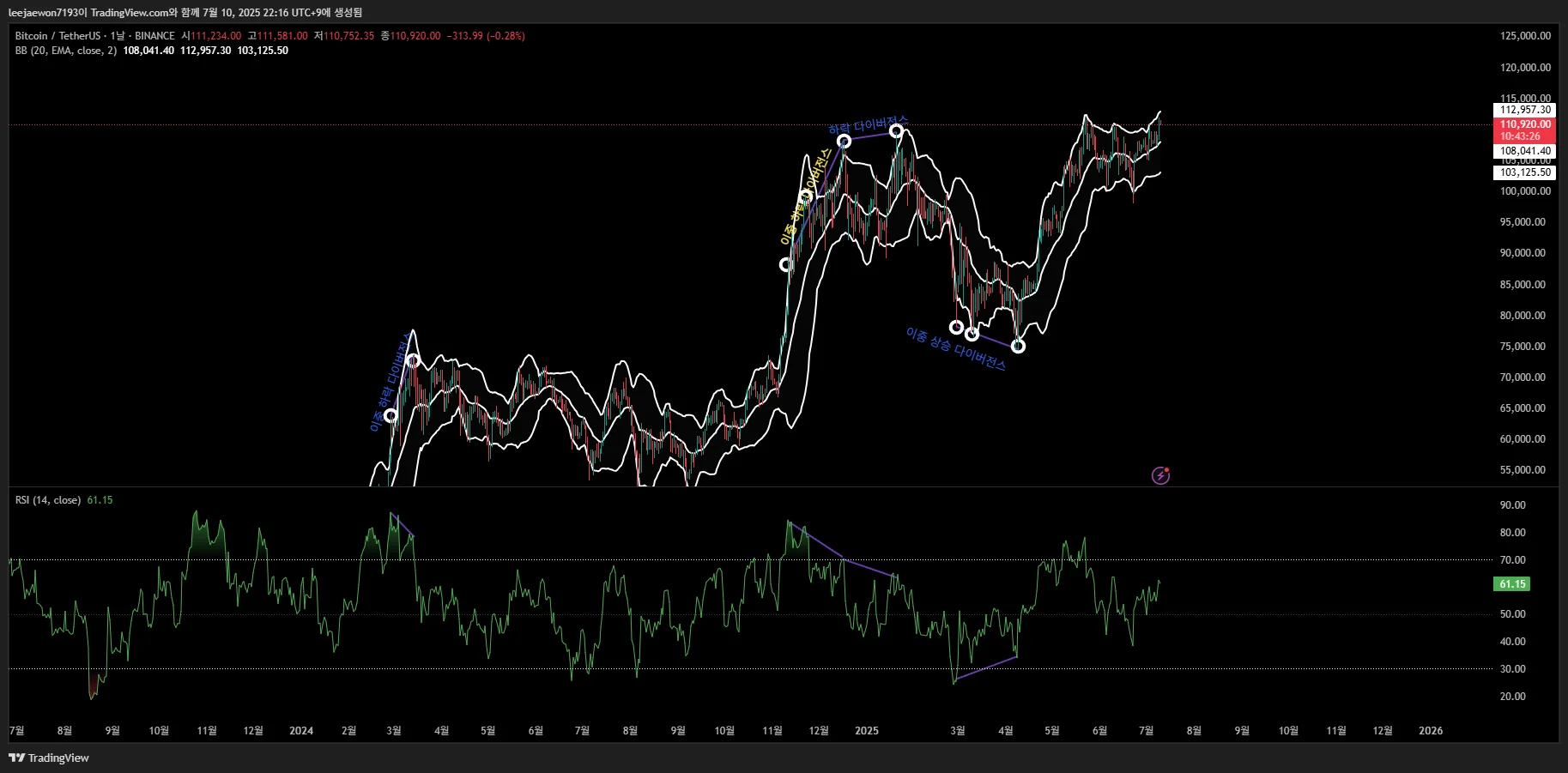Click the purple lightning bolt icon on chart

point(1160,475)
